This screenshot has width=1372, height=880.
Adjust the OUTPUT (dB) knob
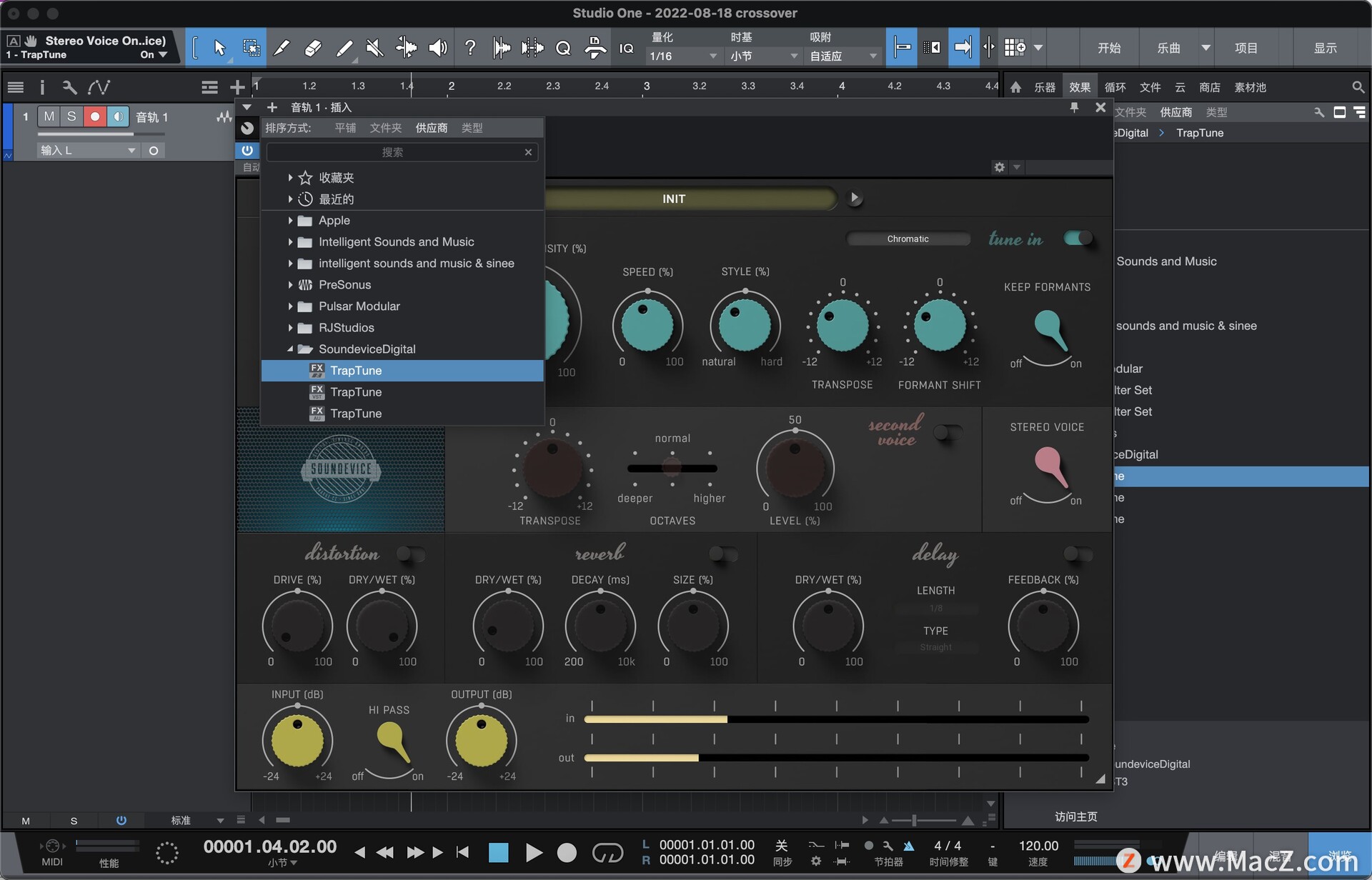pos(481,740)
